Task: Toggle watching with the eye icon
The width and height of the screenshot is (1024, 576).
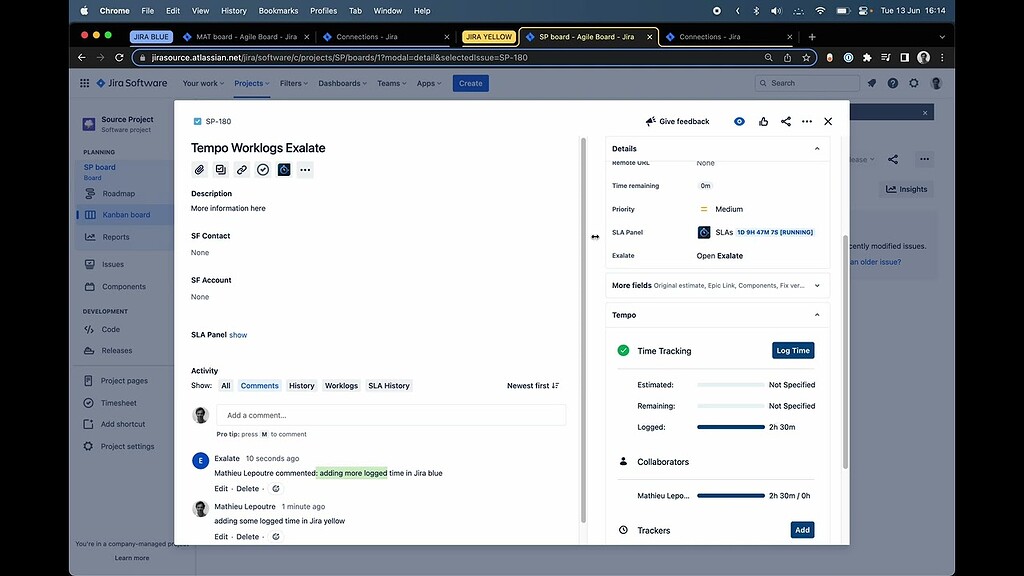Action: point(739,121)
